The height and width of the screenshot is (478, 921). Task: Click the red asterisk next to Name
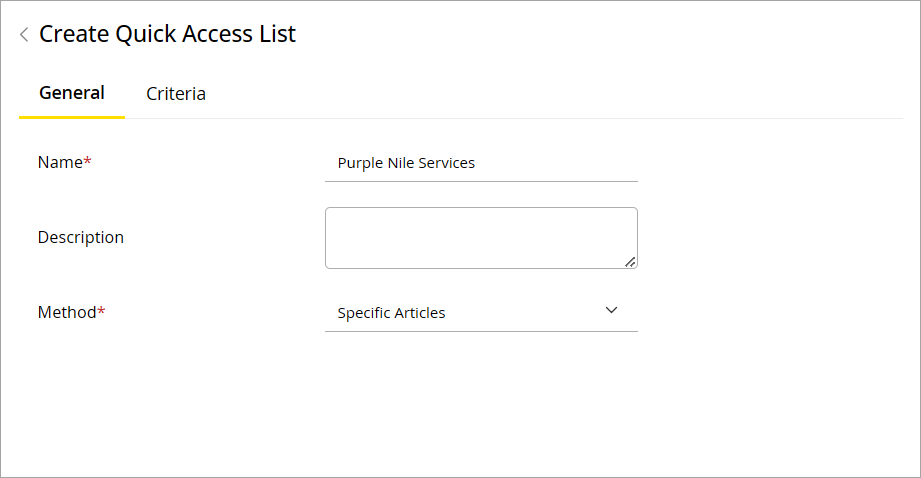pyautogui.click(x=87, y=161)
